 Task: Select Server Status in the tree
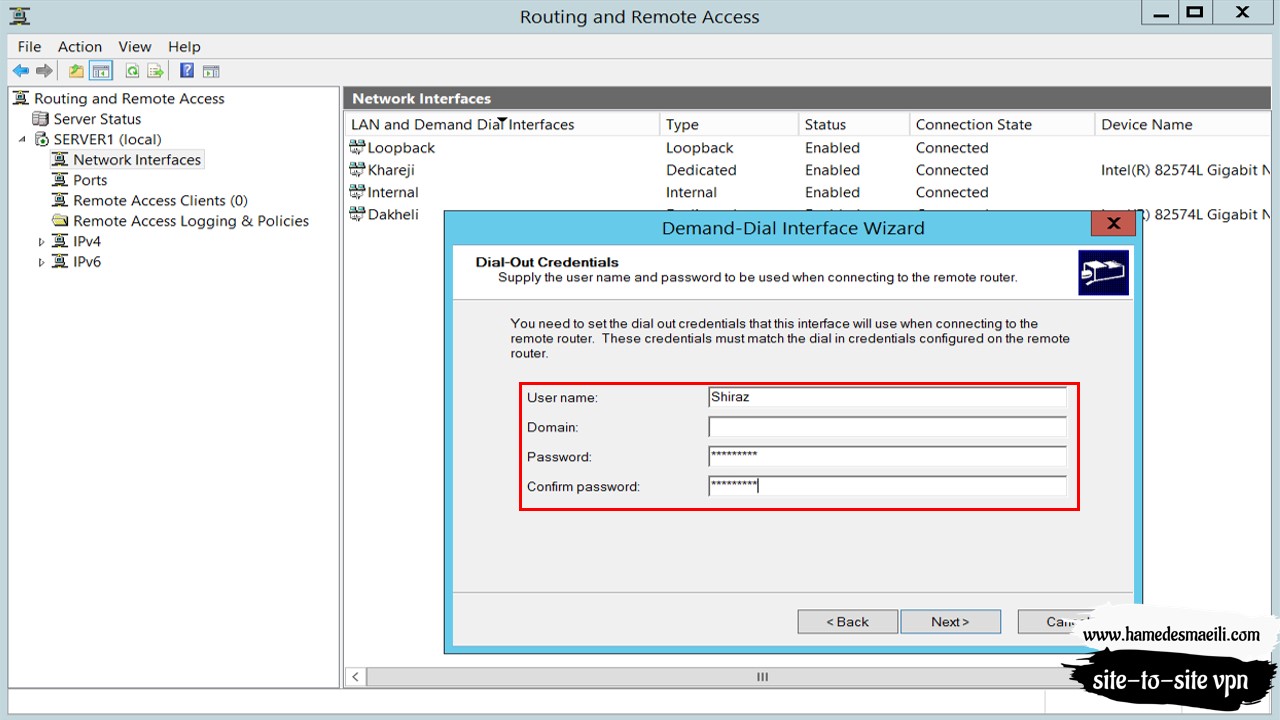click(97, 119)
